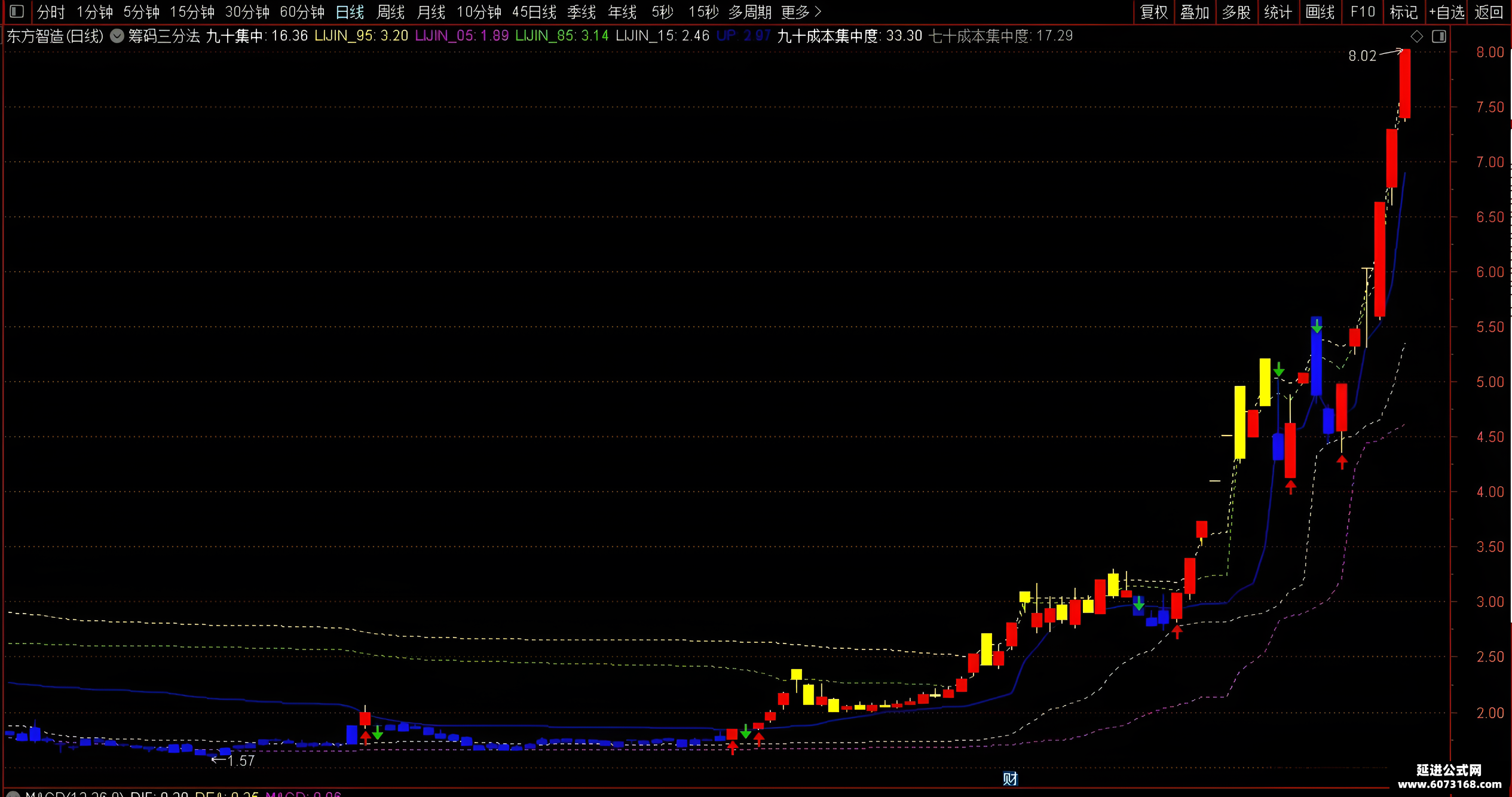The height and width of the screenshot is (797, 1512).
Task: Open the 叠加 overlay function
Action: [x=1195, y=12]
